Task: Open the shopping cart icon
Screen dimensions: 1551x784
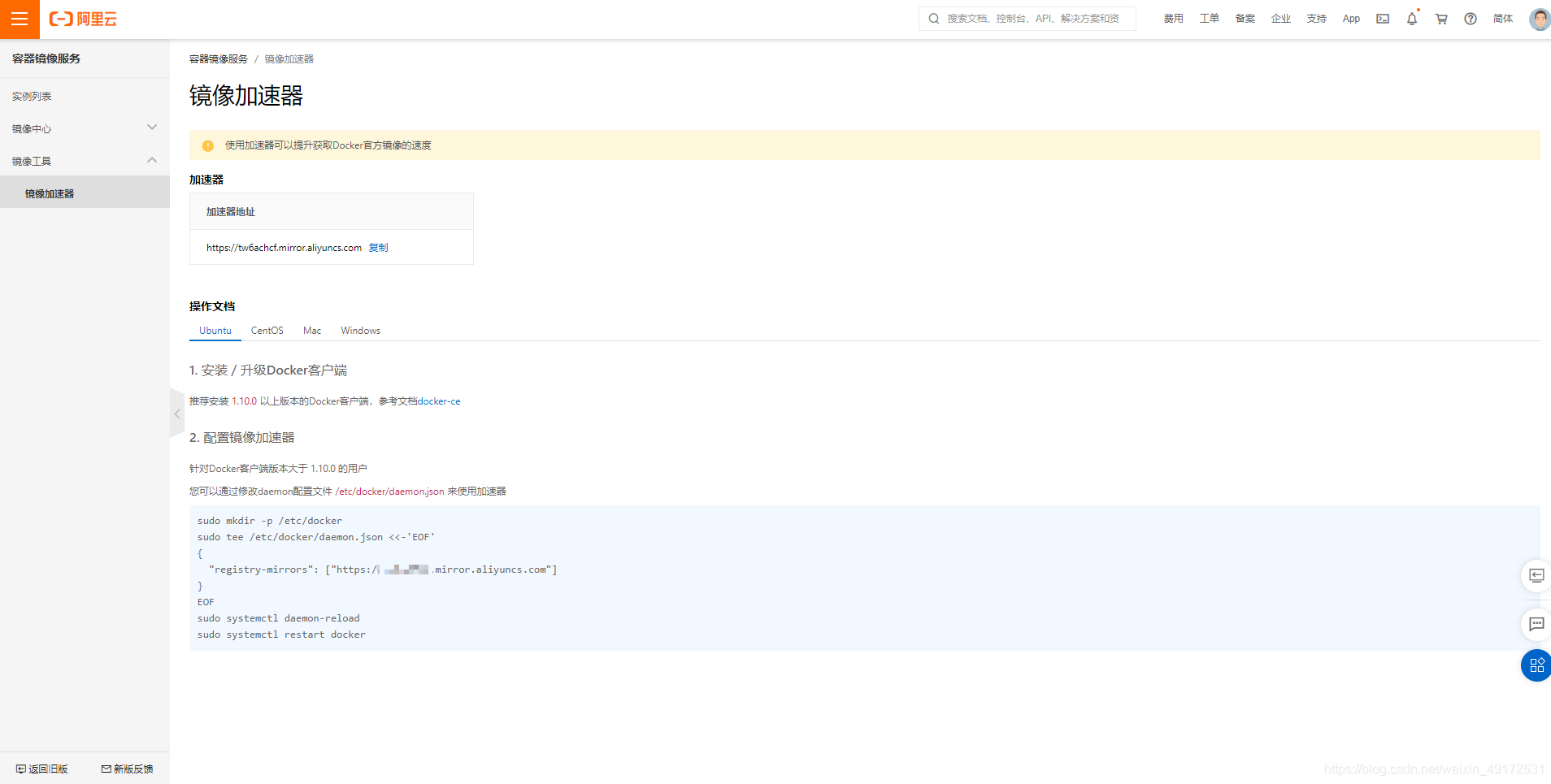Action: pyautogui.click(x=1441, y=19)
